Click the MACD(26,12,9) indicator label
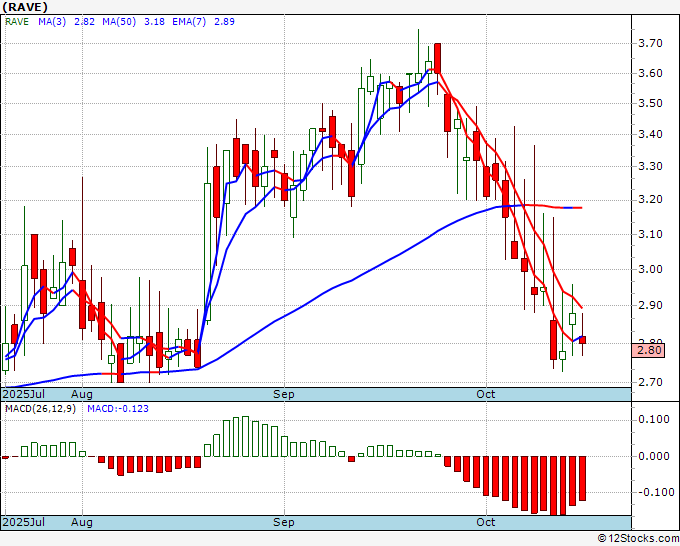 [40, 409]
